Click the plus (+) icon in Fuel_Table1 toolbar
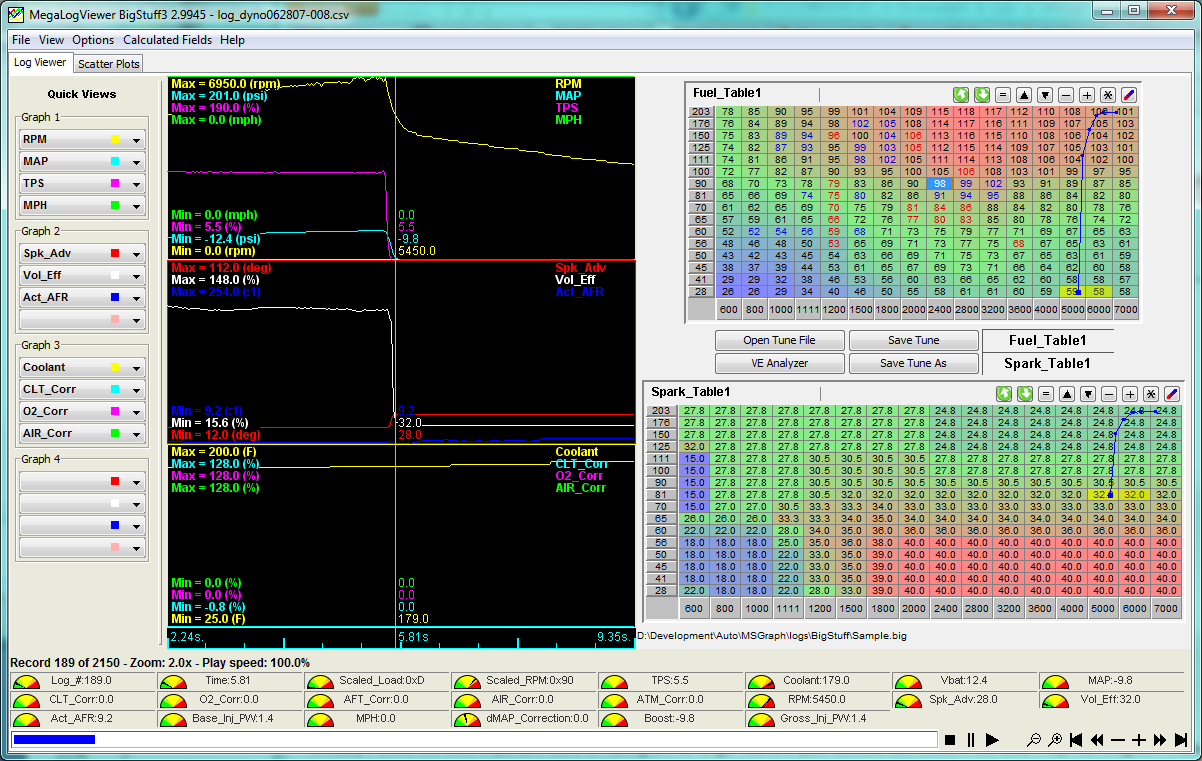The width and height of the screenshot is (1202, 761). pos(1087,93)
